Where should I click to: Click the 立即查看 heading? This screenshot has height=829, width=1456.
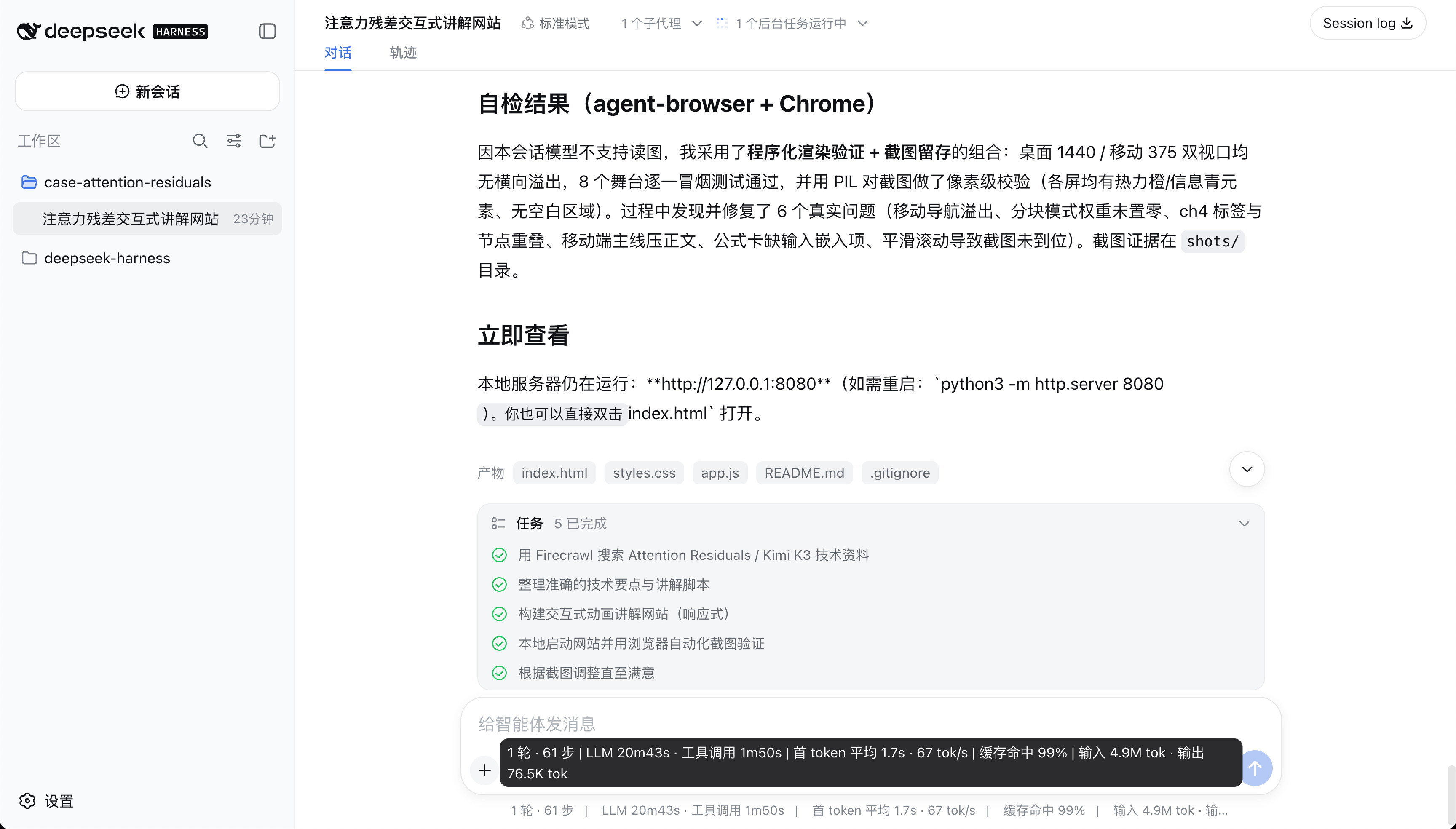click(523, 335)
